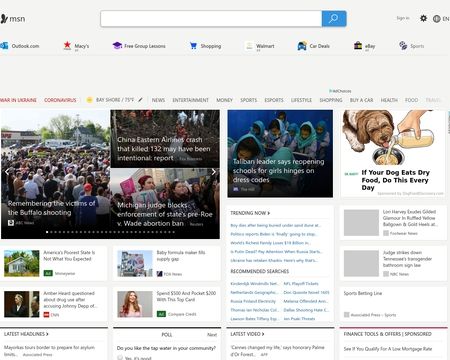Click 'NFL Playoff Tickets' recommended search
This screenshot has width=450, height=360.
(301, 283)
